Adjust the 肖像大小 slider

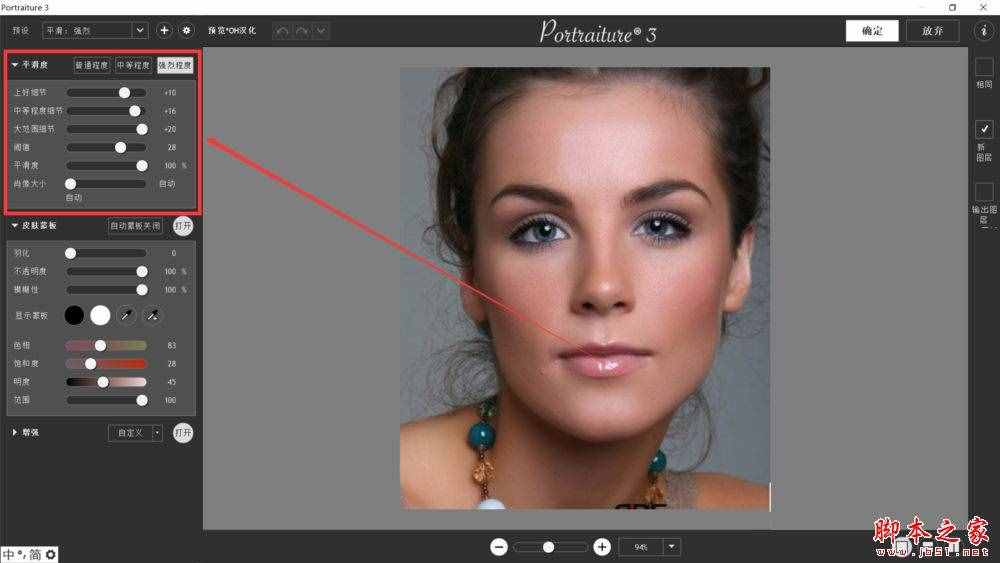[x=107, y=184]
